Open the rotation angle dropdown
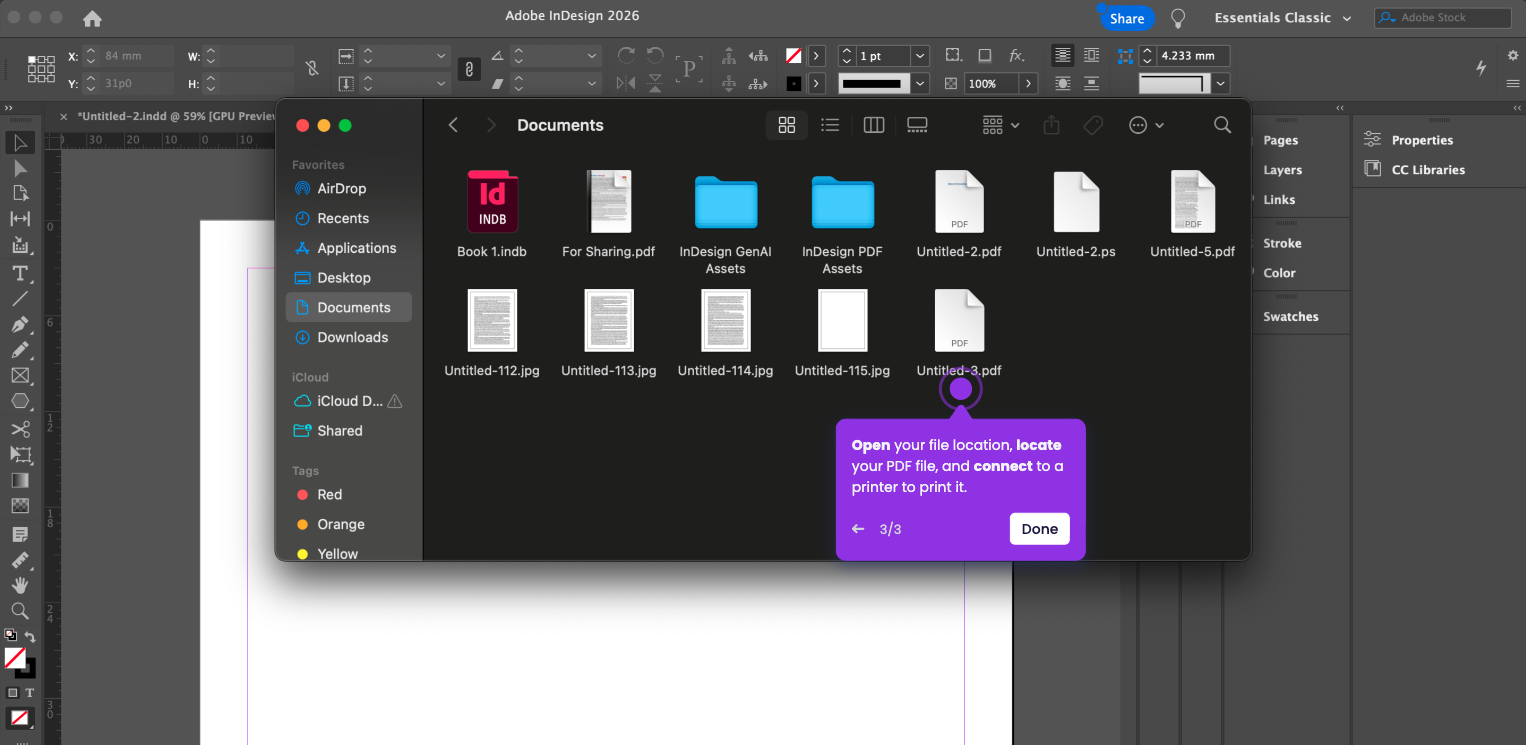Screen dimensions: 1526x745 pyautogui.click(x=593, y=56)
